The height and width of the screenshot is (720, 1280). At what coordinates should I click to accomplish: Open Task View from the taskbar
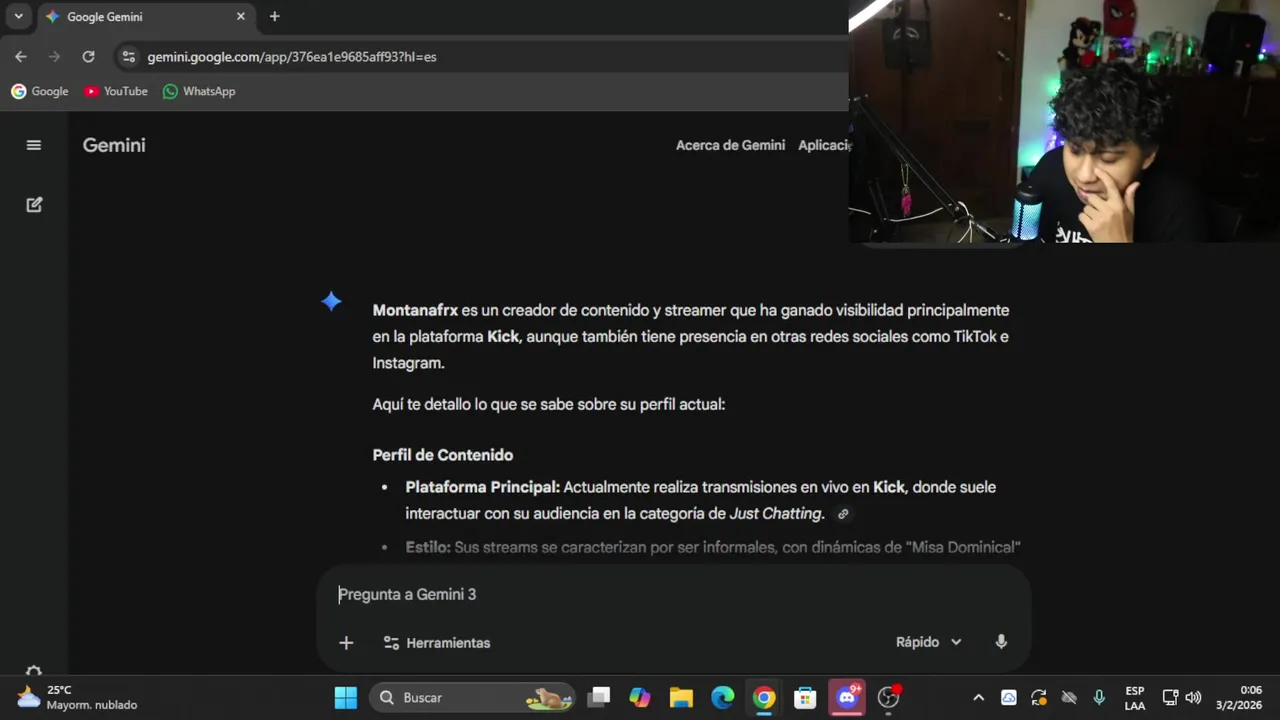point(599,698)
